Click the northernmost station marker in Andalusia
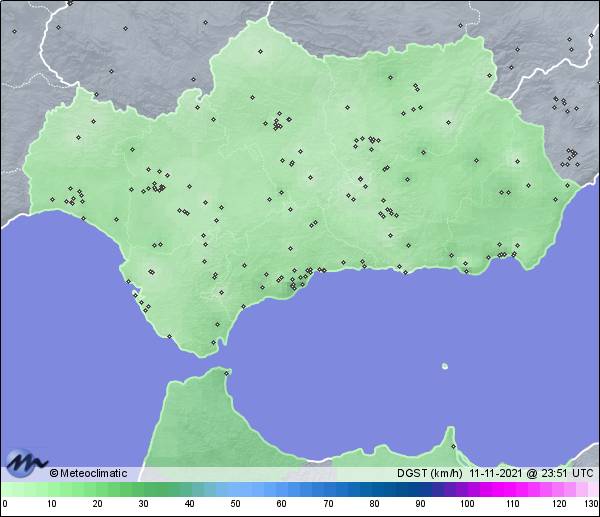Screen dimensions: 600x517 (260, 51)
